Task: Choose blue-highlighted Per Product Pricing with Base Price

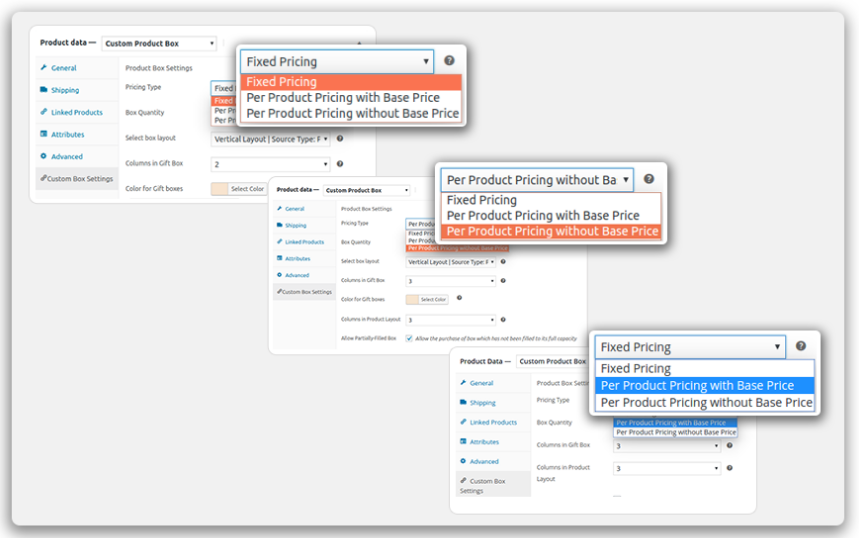Action: pyautogui.click(x=705, y=385)
